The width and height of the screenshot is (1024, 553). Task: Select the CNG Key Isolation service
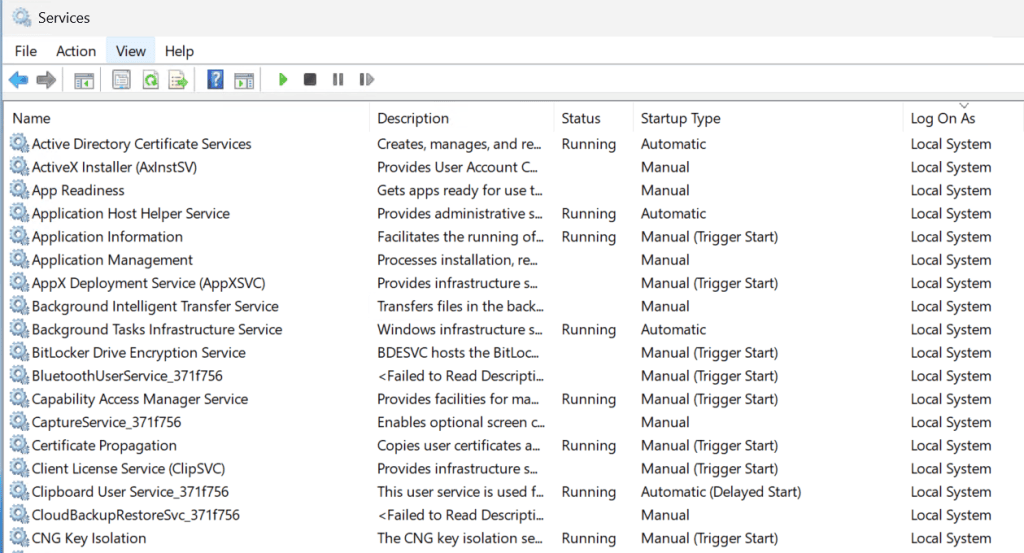pos(89,538)
